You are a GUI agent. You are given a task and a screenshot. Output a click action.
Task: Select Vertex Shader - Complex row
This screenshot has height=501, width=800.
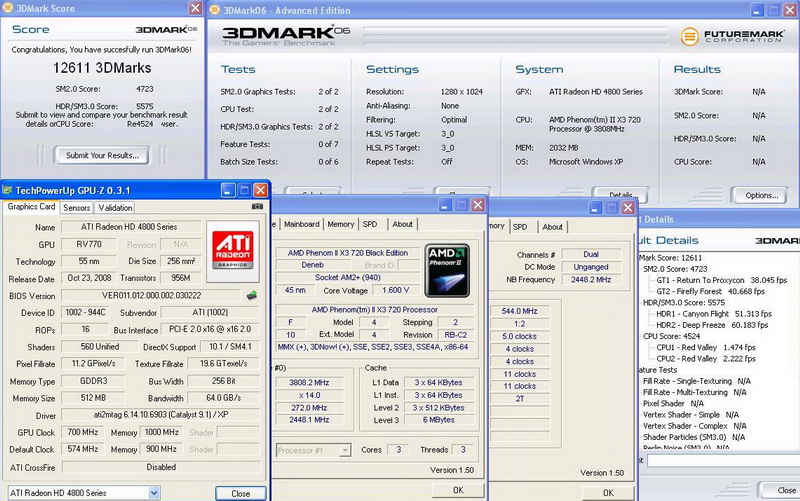click(x=694, y=426)
